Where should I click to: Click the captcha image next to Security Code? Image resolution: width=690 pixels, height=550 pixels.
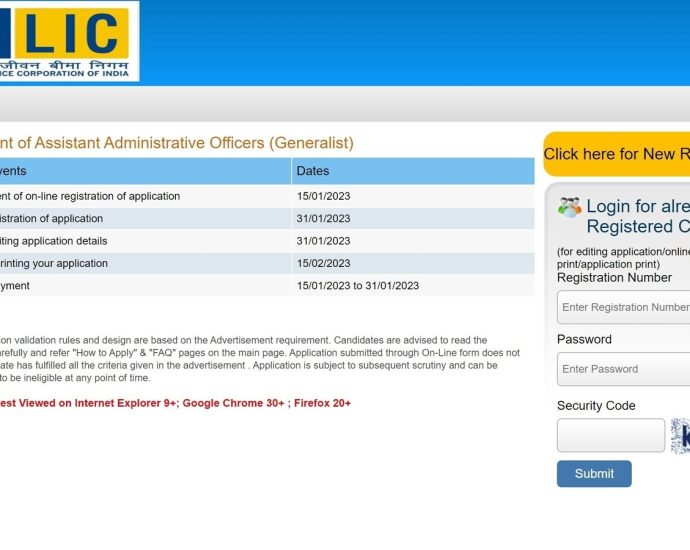tap(680, 435)
